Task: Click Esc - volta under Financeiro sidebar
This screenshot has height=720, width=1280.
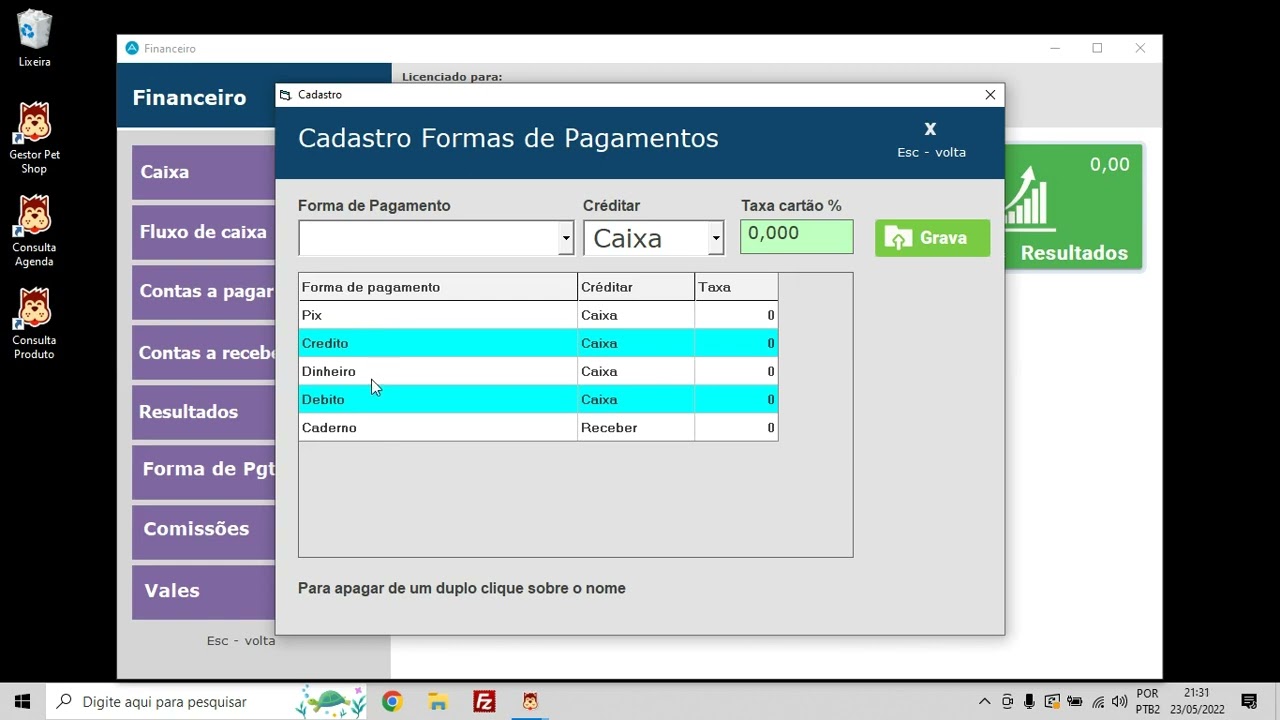Action: [x=240, y=641]
